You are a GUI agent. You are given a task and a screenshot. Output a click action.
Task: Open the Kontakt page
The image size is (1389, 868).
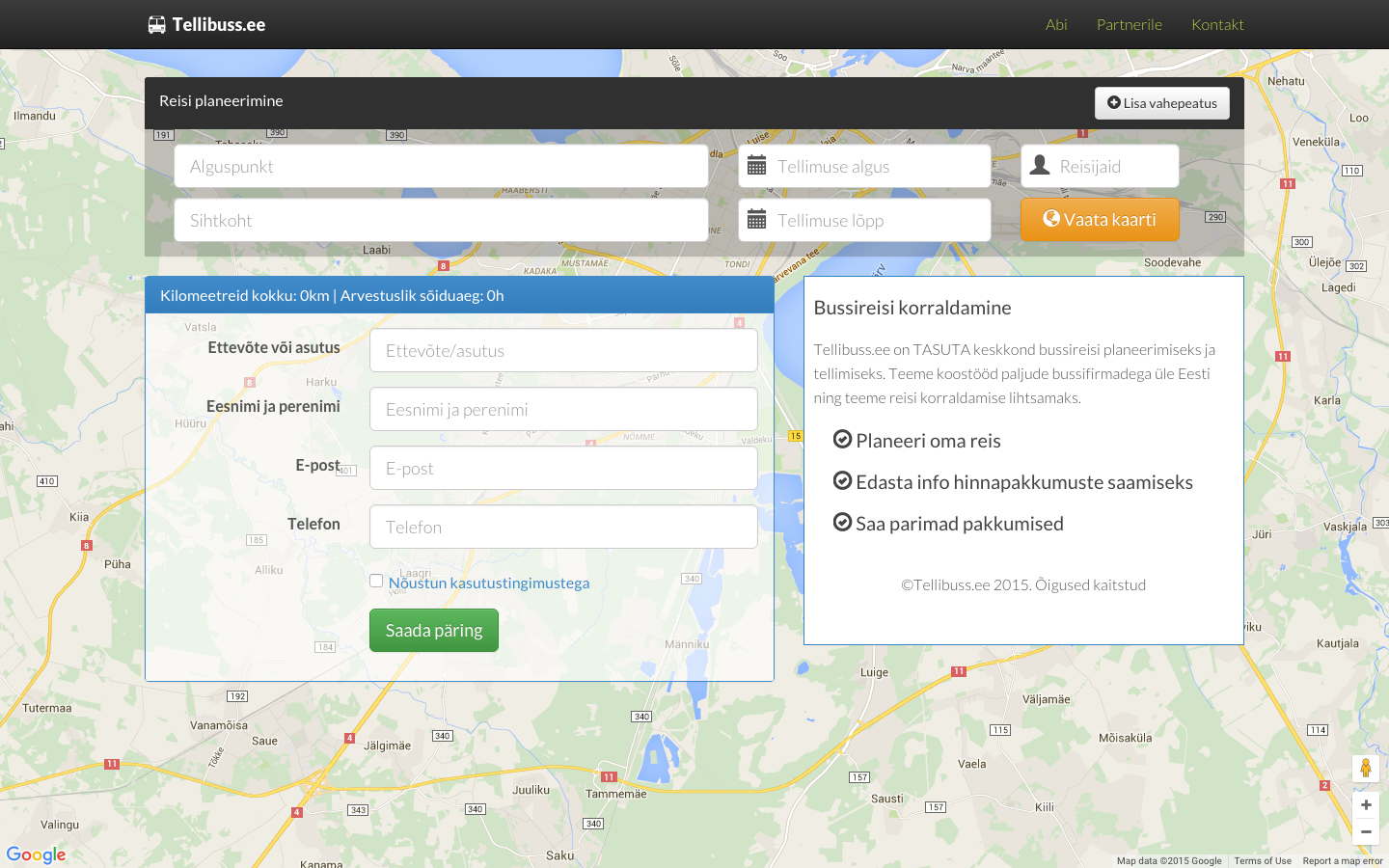(x=1217, y=25)
